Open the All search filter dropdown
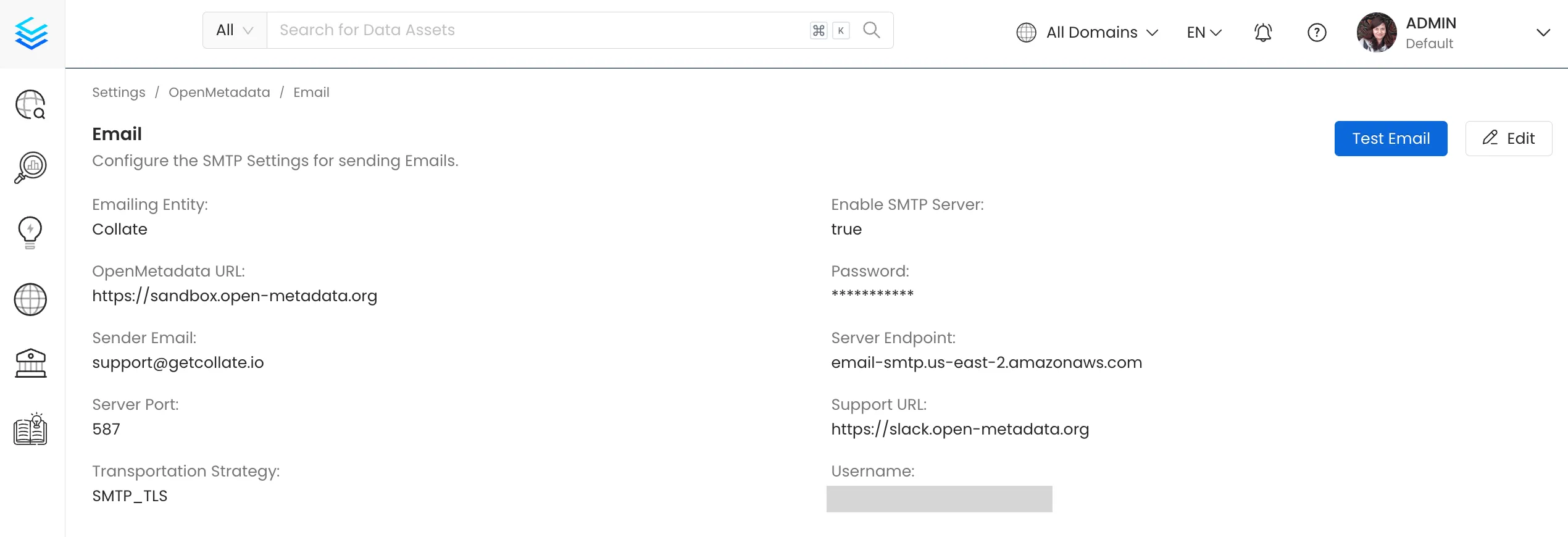1568x537 pixels. point(233,30)
